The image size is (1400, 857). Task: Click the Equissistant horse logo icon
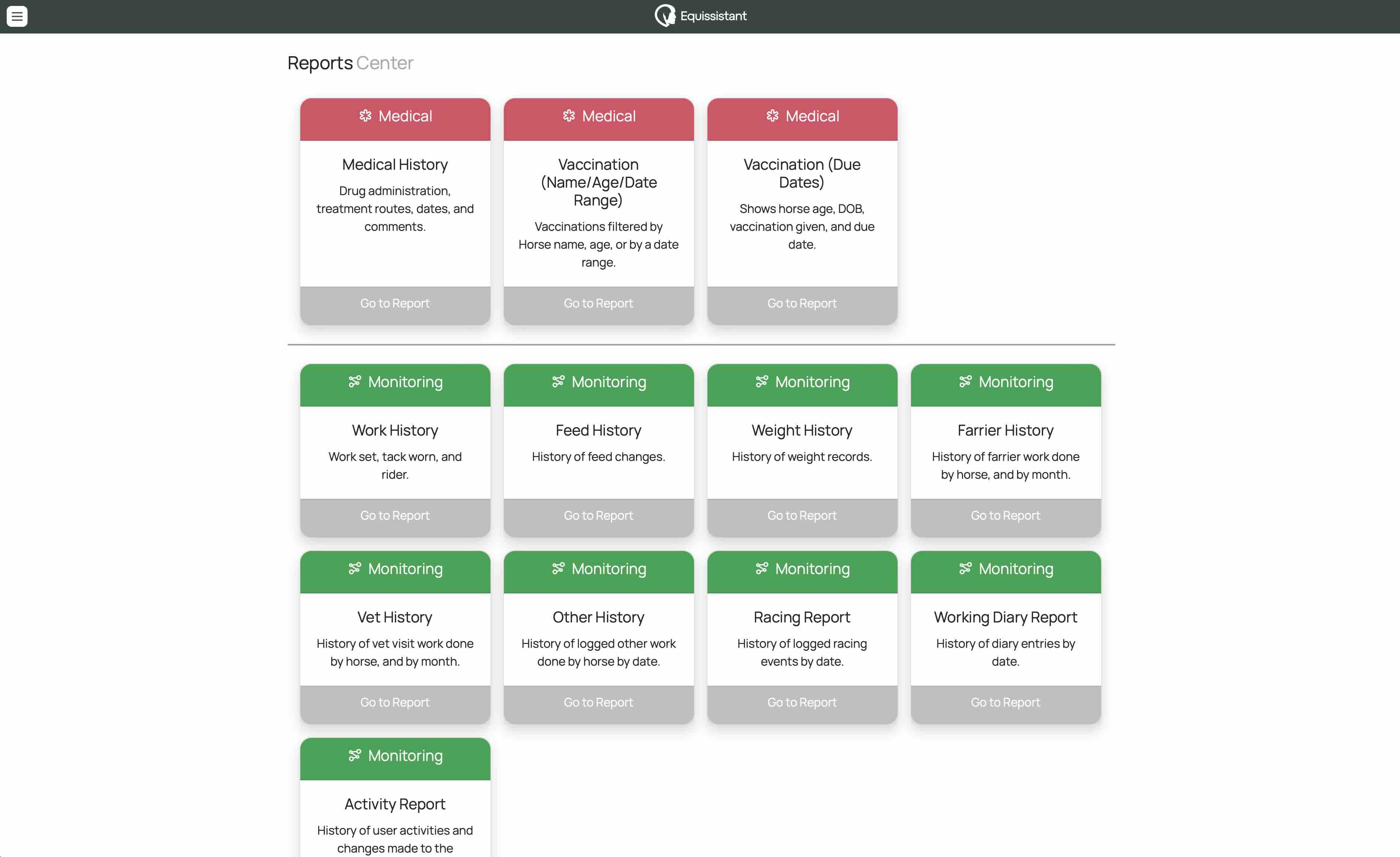(x=665, y=16)
